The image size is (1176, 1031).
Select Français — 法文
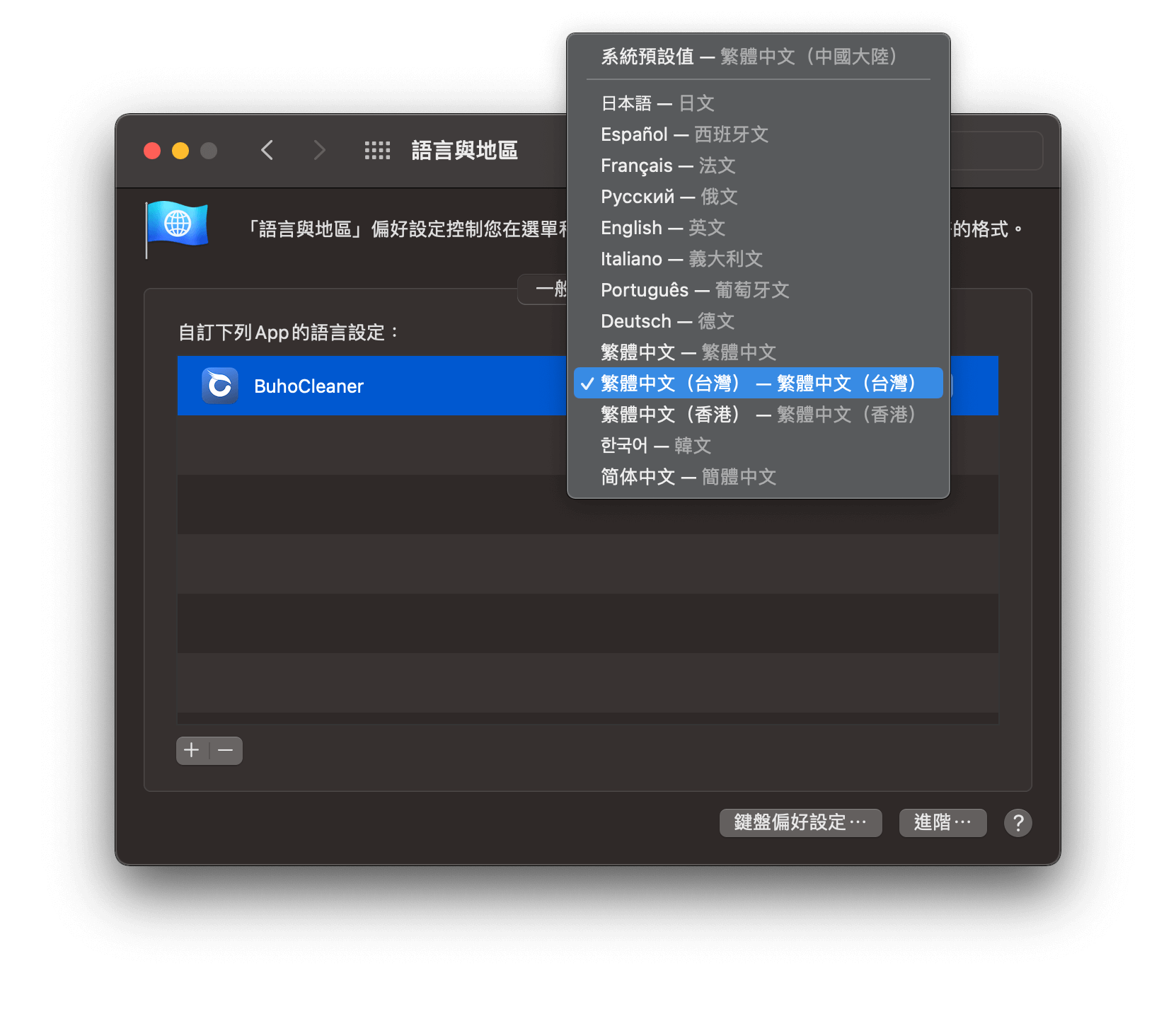click(x=759, y=166)
